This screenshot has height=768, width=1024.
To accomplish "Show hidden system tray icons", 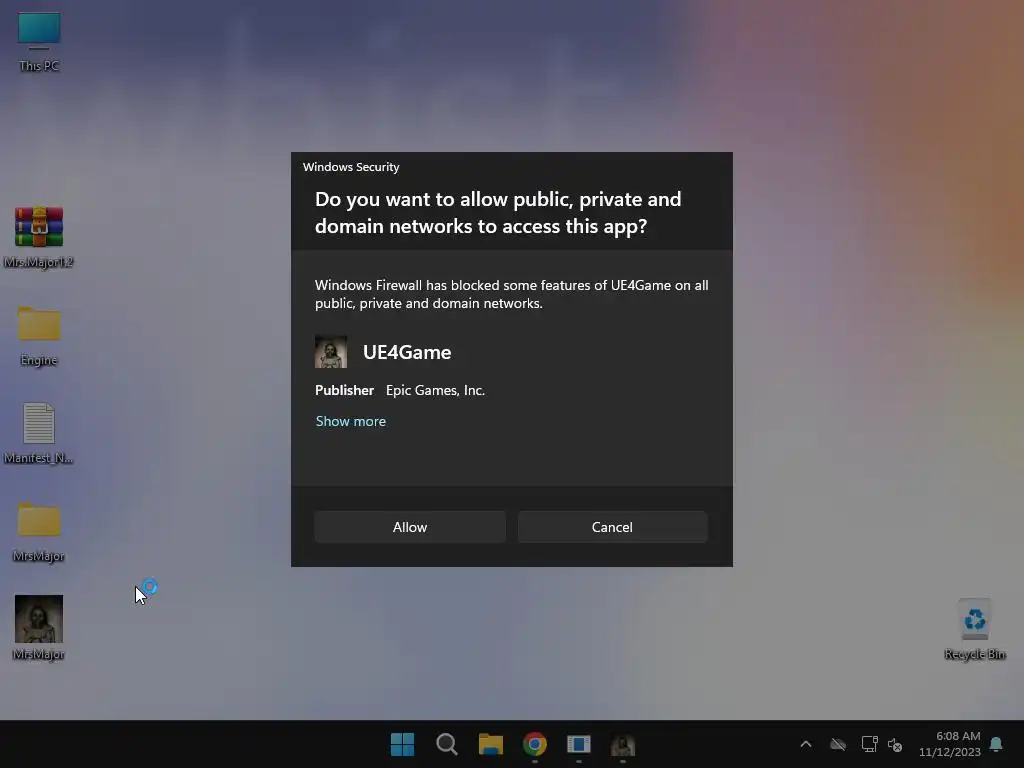I will 806,744.
